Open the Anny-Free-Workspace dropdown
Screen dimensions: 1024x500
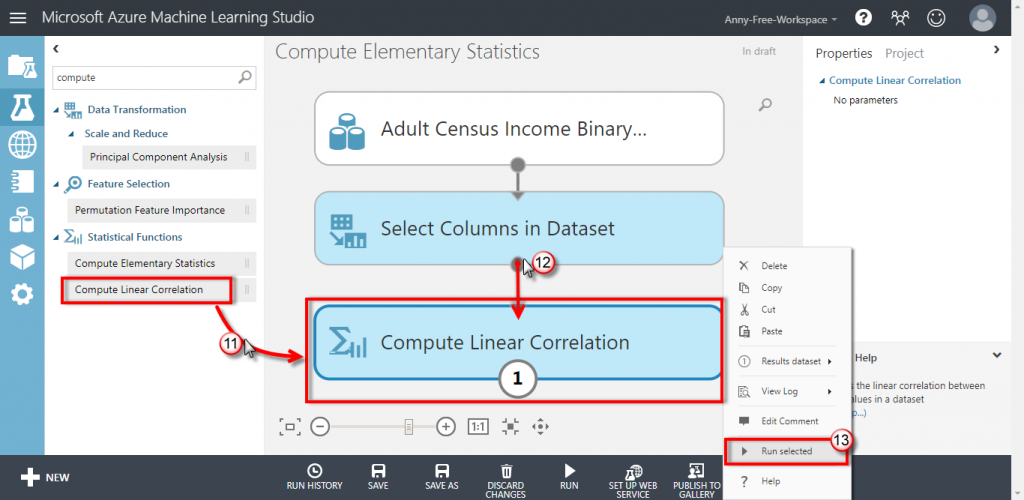[780, 20]
